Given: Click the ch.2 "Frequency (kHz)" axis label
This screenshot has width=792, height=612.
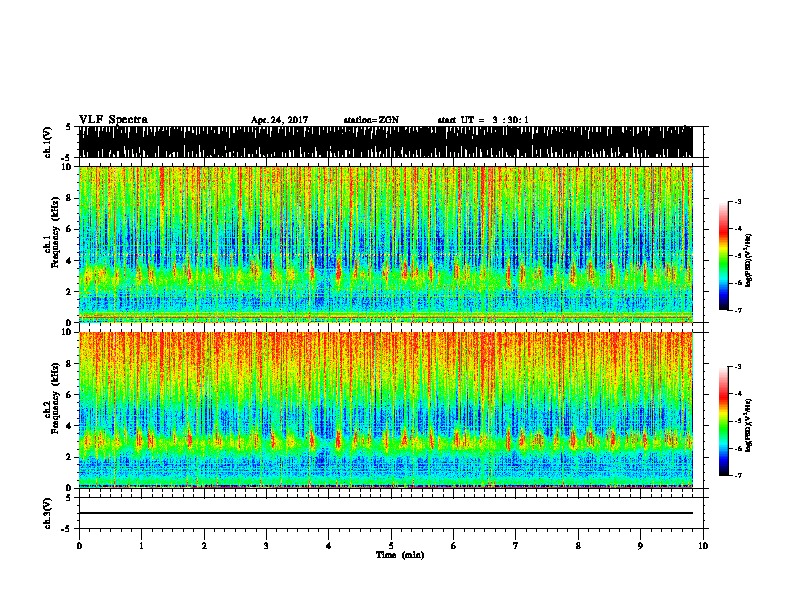Looking at the screenshot, I should pos(55,399).
